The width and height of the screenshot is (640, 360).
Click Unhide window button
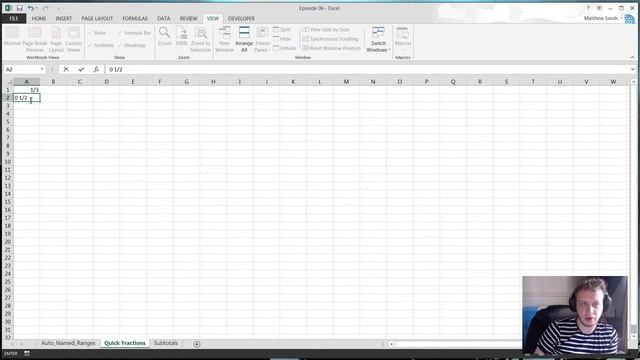point(284,48)
